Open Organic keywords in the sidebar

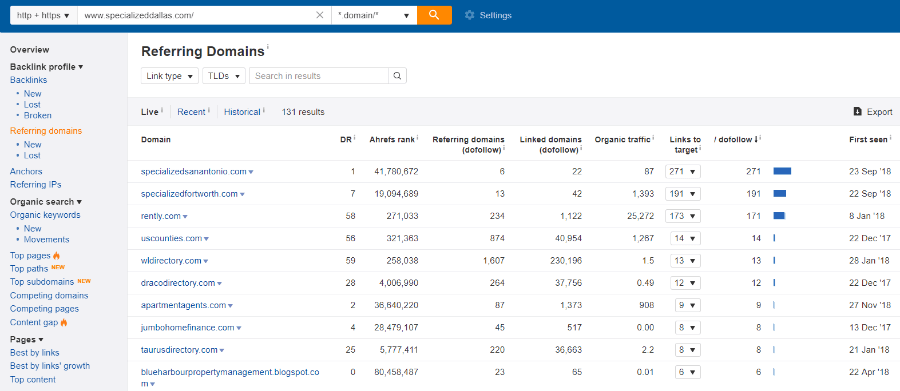[45, 215]
